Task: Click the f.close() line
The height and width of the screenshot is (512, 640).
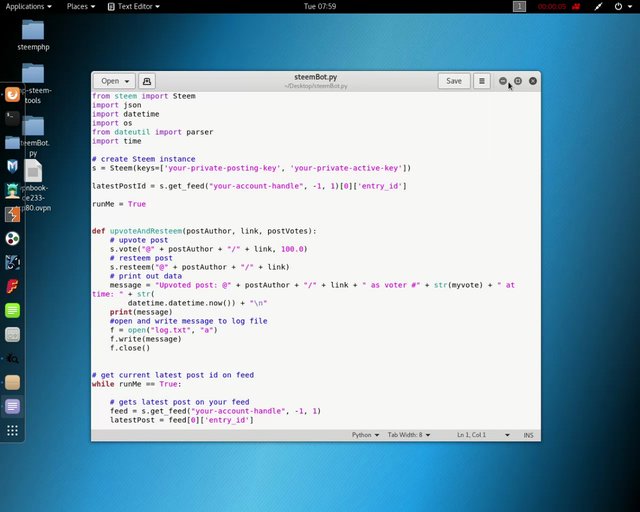Action: coord(130,348)
